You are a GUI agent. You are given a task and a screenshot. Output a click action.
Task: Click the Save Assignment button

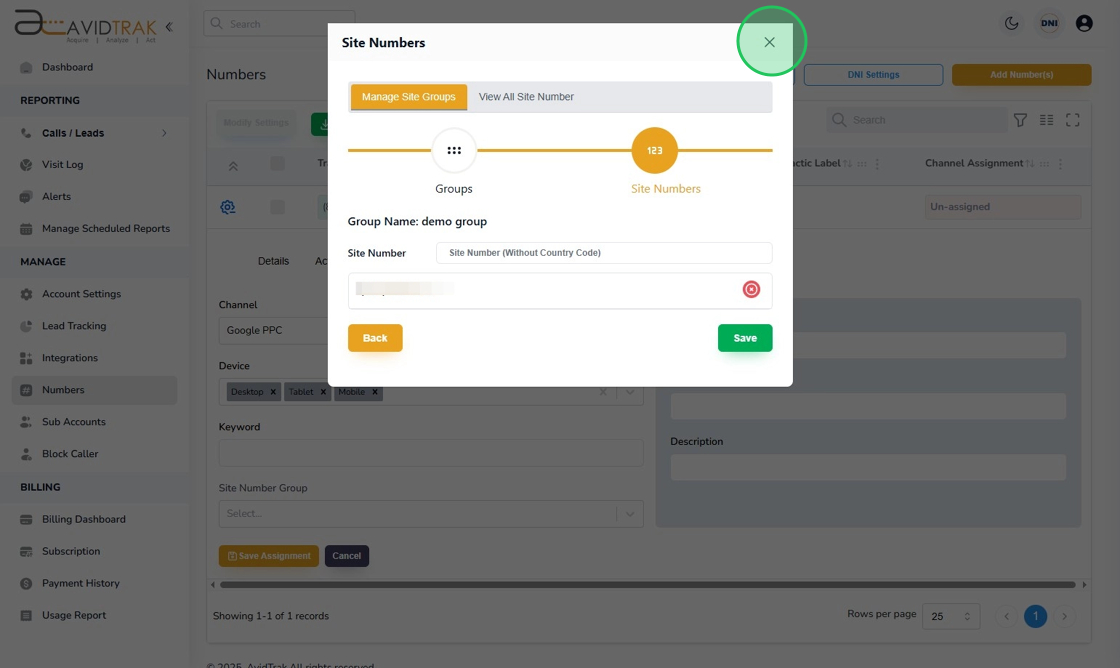(x=269, y=556)
